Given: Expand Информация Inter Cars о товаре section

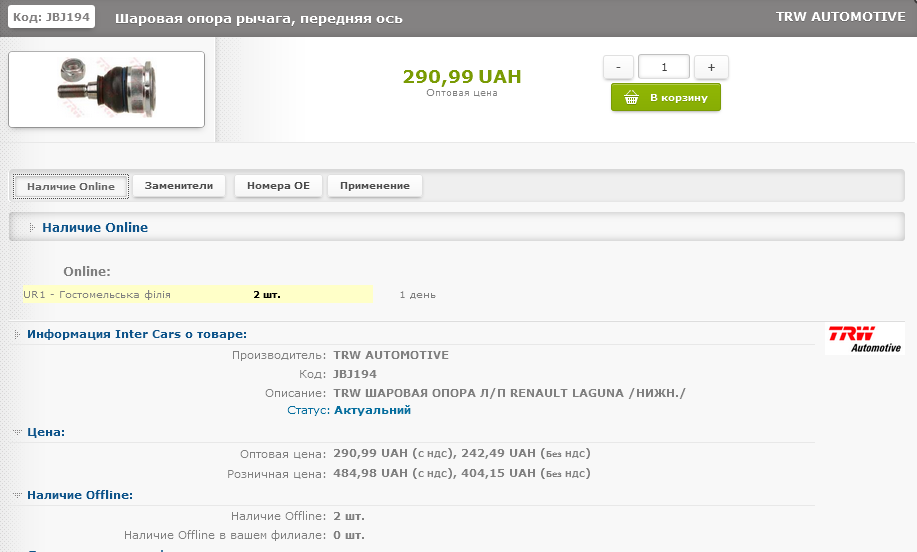Looking at the screenshot, I should (x=137, y=334).
